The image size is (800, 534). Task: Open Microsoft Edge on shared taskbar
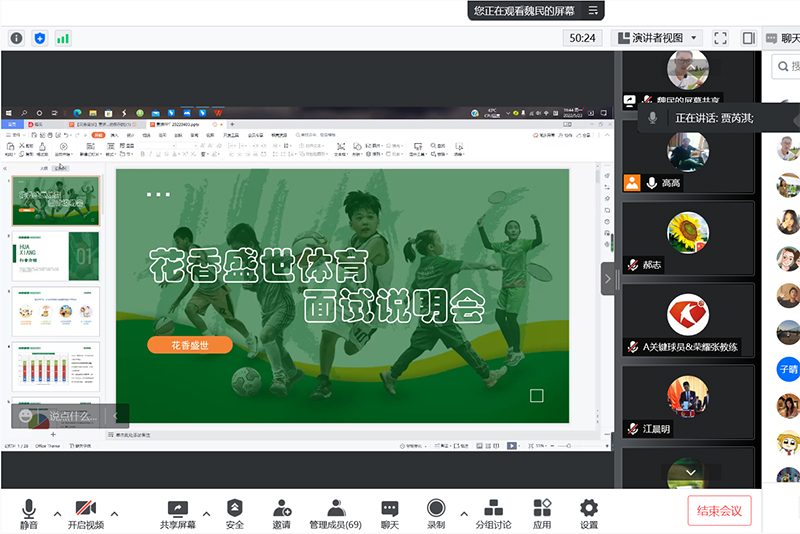(x=78, y=113)
